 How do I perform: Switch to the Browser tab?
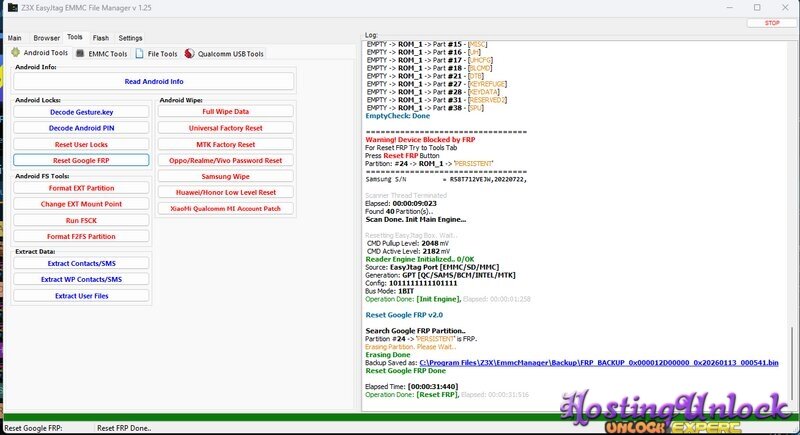(x=46, y=38)
